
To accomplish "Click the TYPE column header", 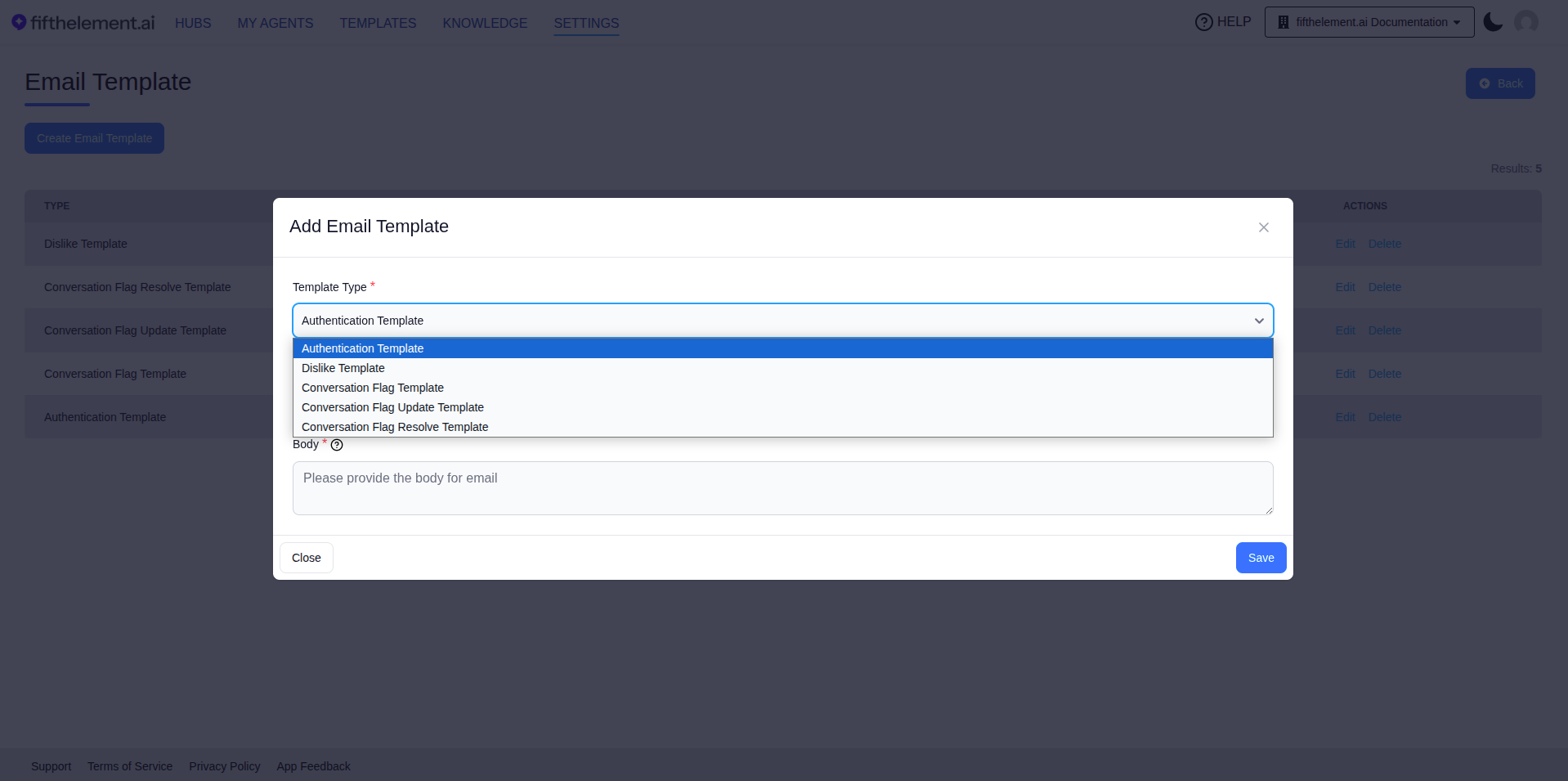I will point(56,206).
